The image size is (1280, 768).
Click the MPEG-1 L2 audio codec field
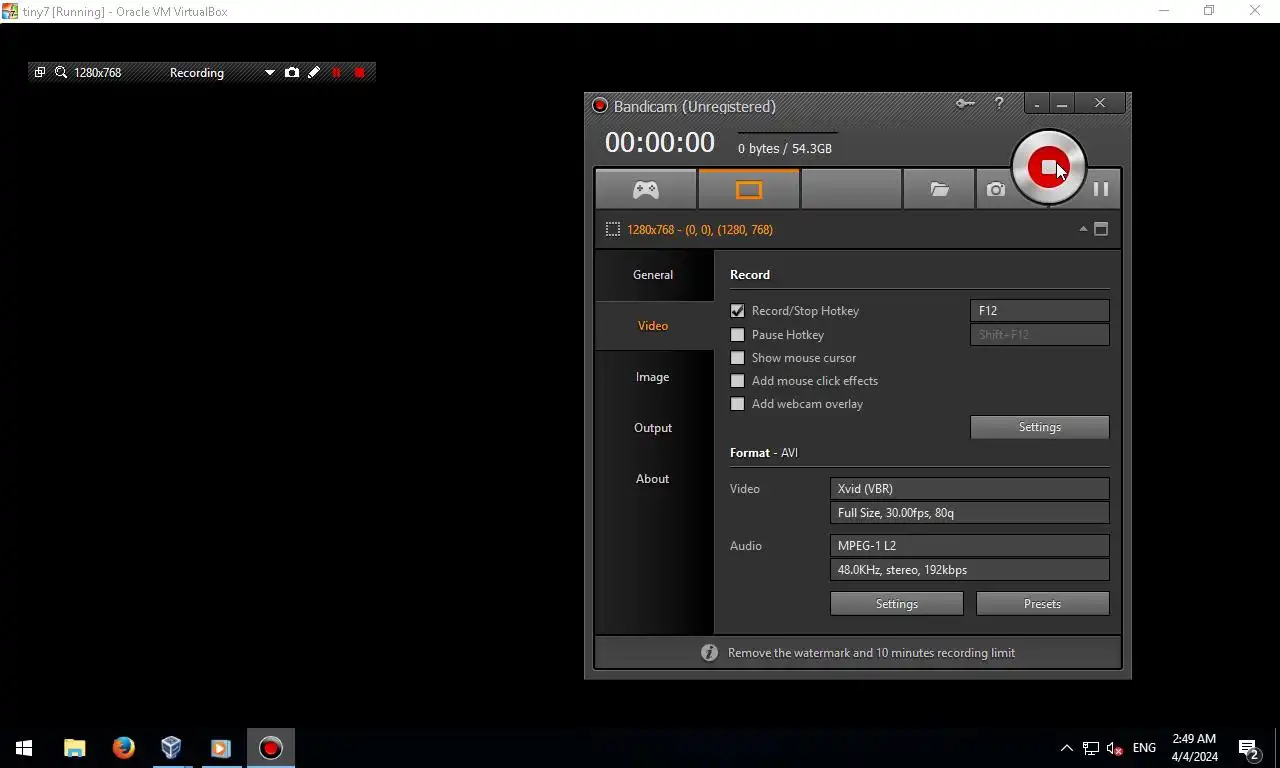click(x=970, y=546)
